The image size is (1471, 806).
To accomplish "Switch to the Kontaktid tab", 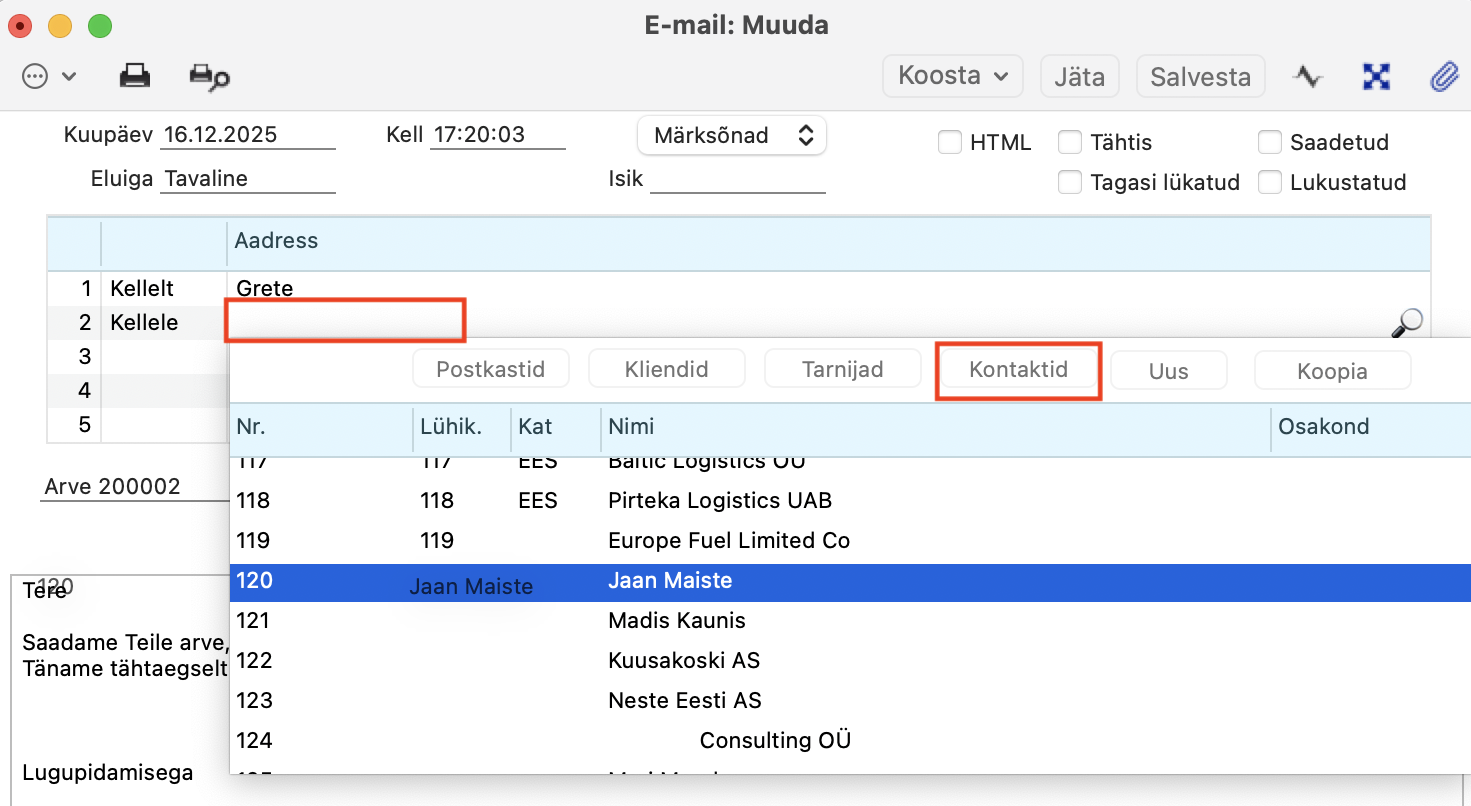I will click(x=1018, y=370).
